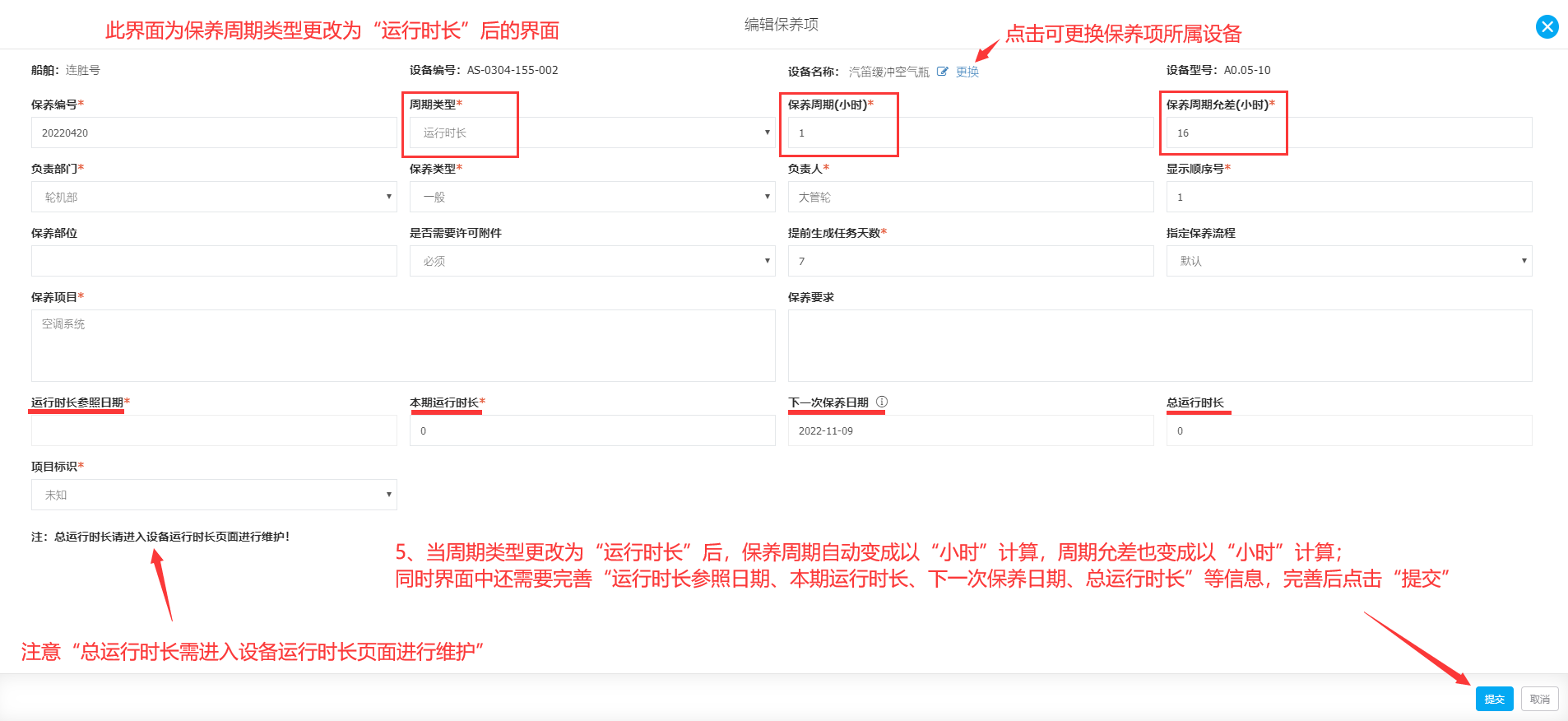Expand the 是否需要许可附件 dropdown showing 必须
This screenshot has height=721, width=1568.
tap(592, 261)
